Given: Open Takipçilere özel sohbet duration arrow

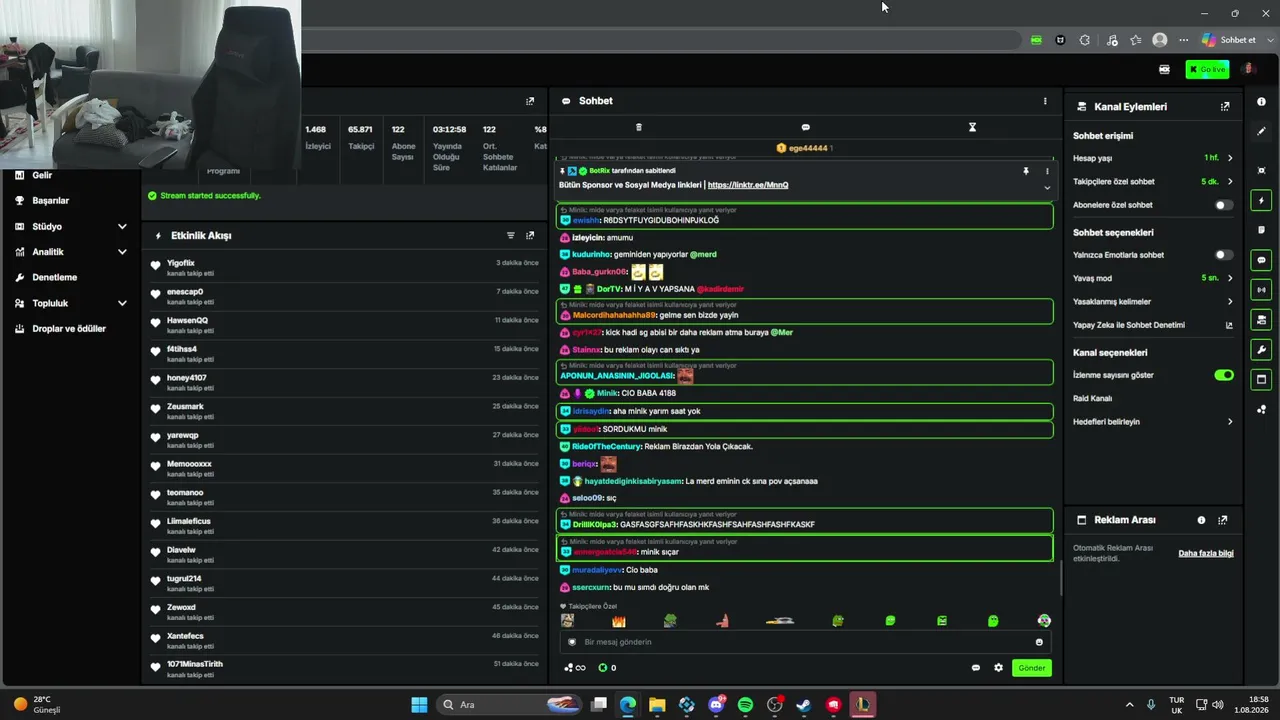Looking at the screenshot, I should point(1230,182).
